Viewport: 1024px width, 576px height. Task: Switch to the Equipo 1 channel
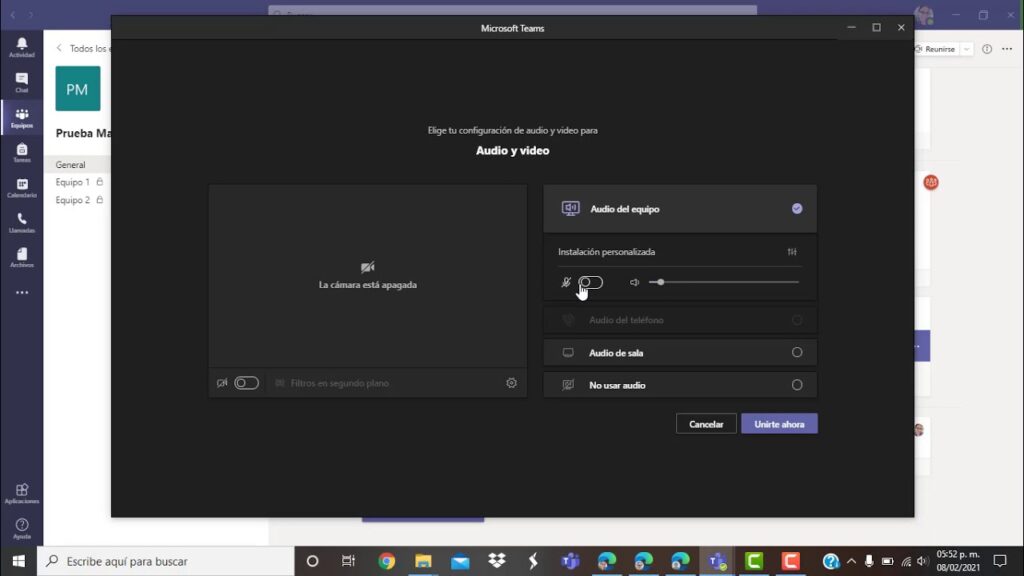pyautogui.click(x=74, y=182)
